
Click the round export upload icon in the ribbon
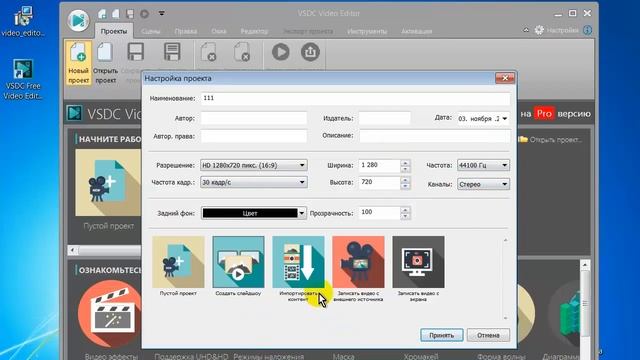(310, 52)
